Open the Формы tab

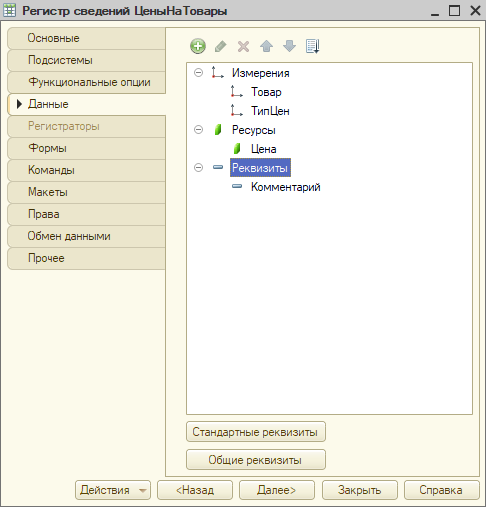pos(87,148)
